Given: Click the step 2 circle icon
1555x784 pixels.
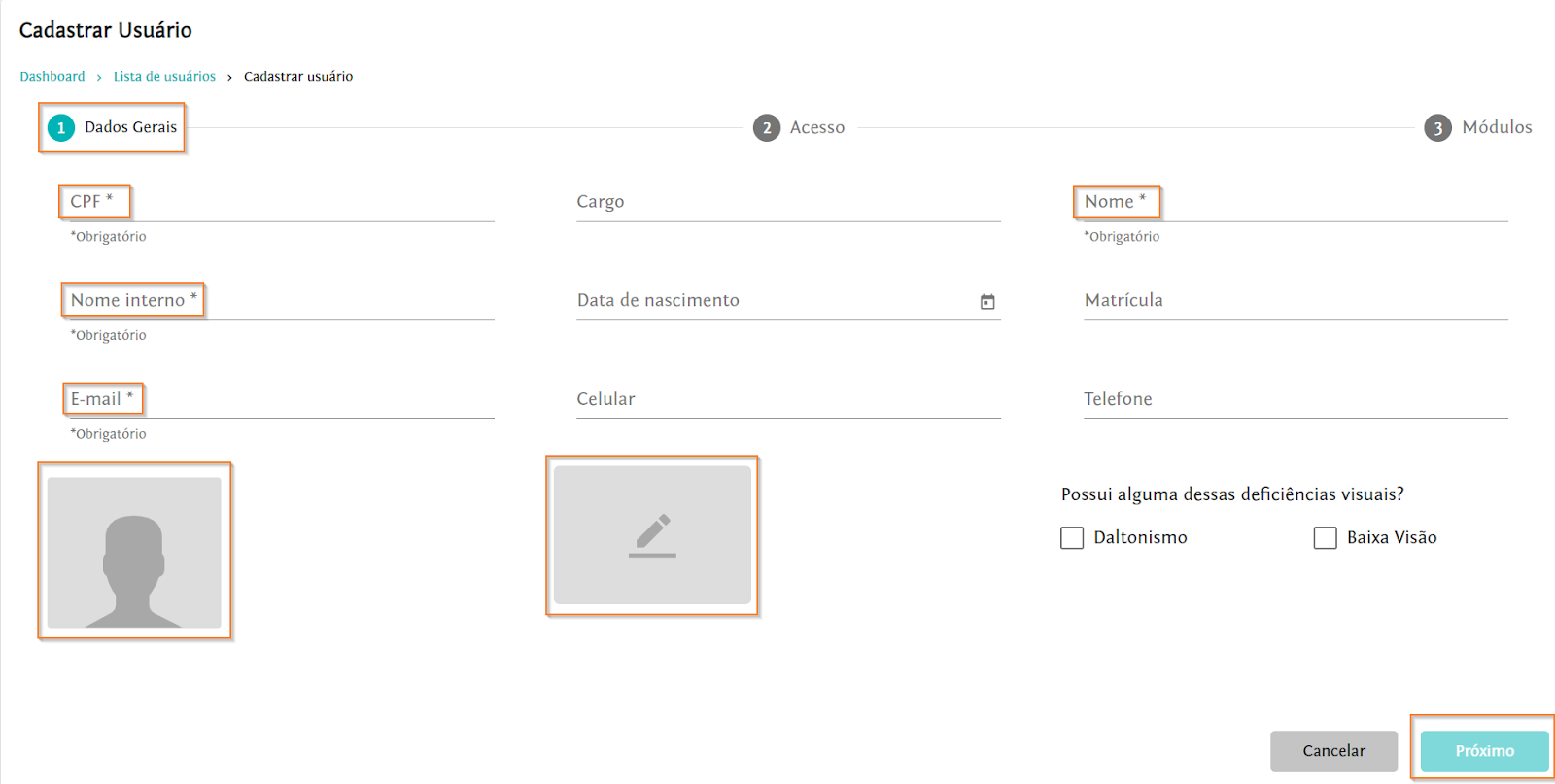Looking at the screenshot, I should point(767,128).
